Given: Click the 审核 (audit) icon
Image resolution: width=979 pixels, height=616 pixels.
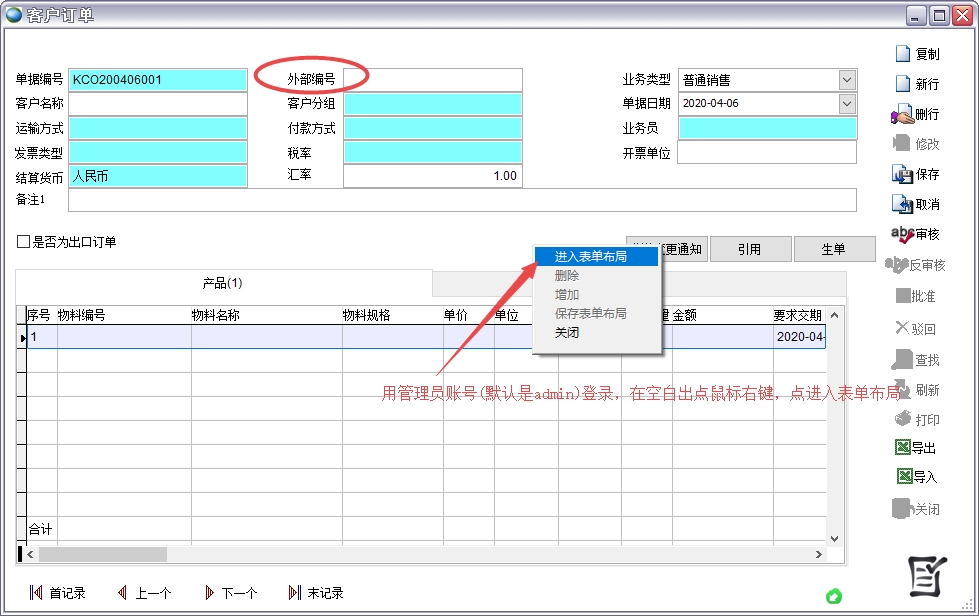Looking at the screenshot, I should [x=902, y=234].
